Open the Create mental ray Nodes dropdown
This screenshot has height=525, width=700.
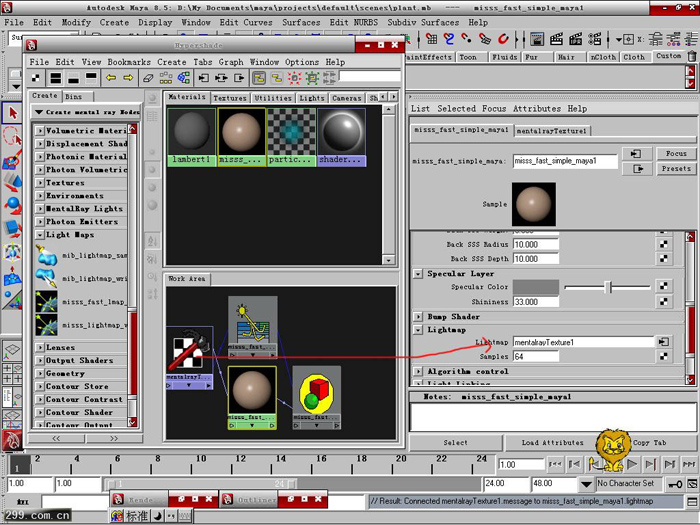click(87, 112)
